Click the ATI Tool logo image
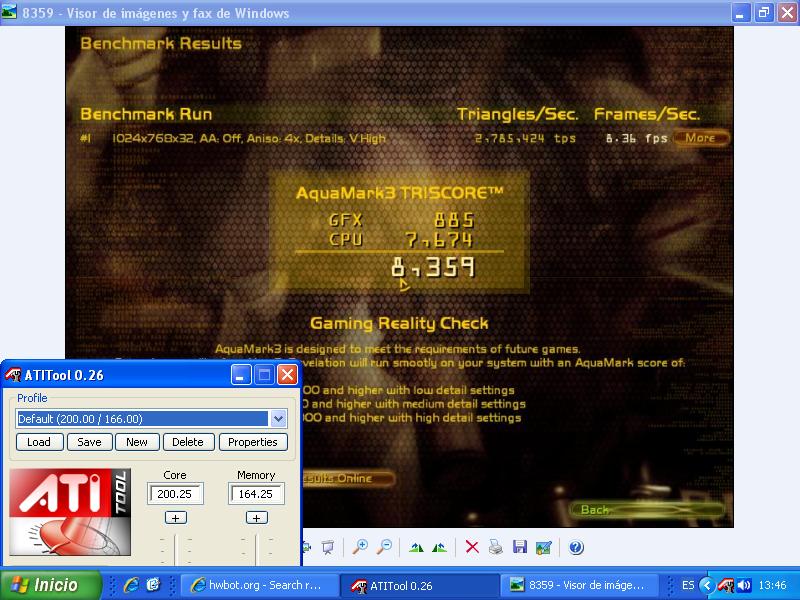Image resolution: width=800 pixels, height=600 pixels. click(70, 512)
